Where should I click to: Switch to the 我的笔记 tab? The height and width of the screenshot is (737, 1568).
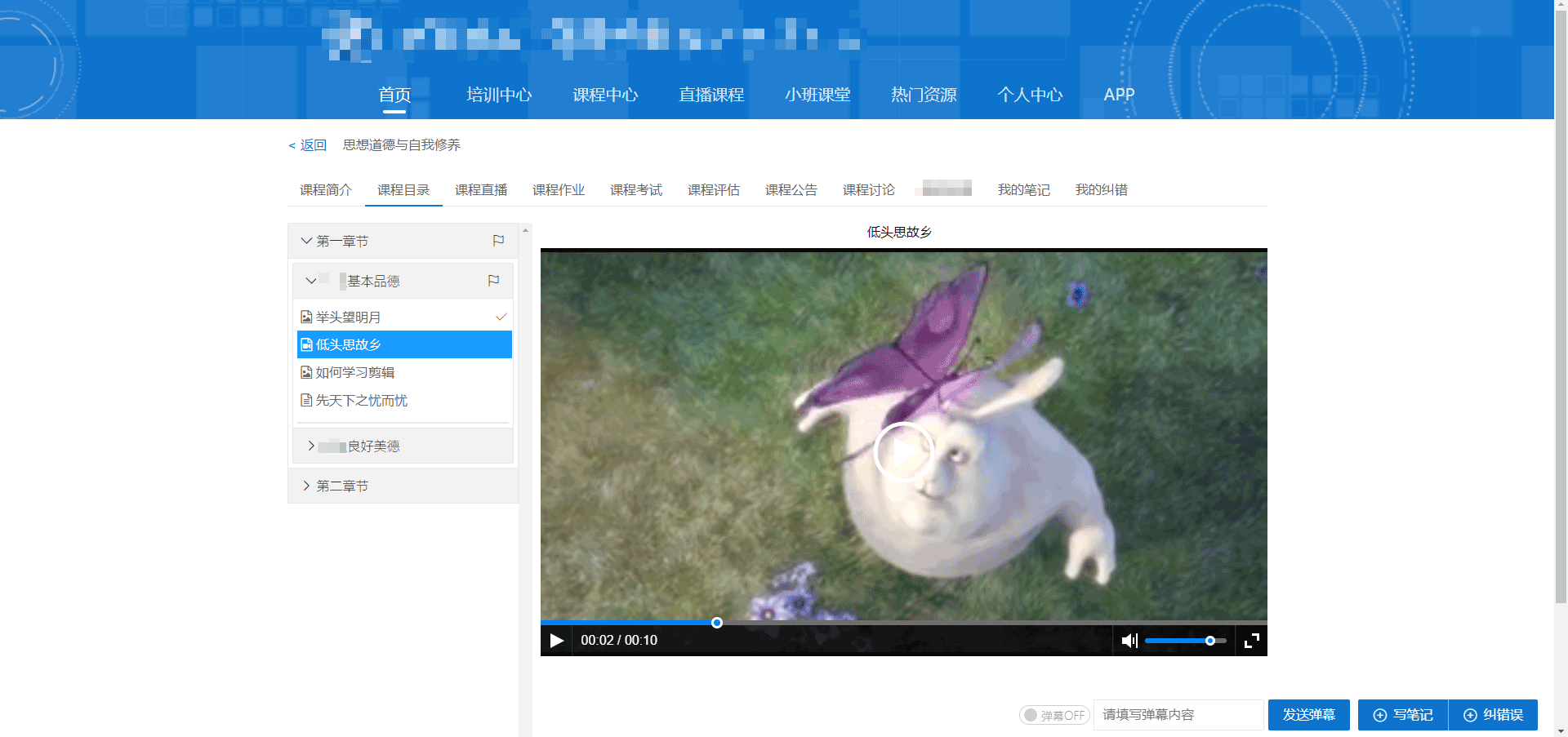click(x=1024, y=189)
